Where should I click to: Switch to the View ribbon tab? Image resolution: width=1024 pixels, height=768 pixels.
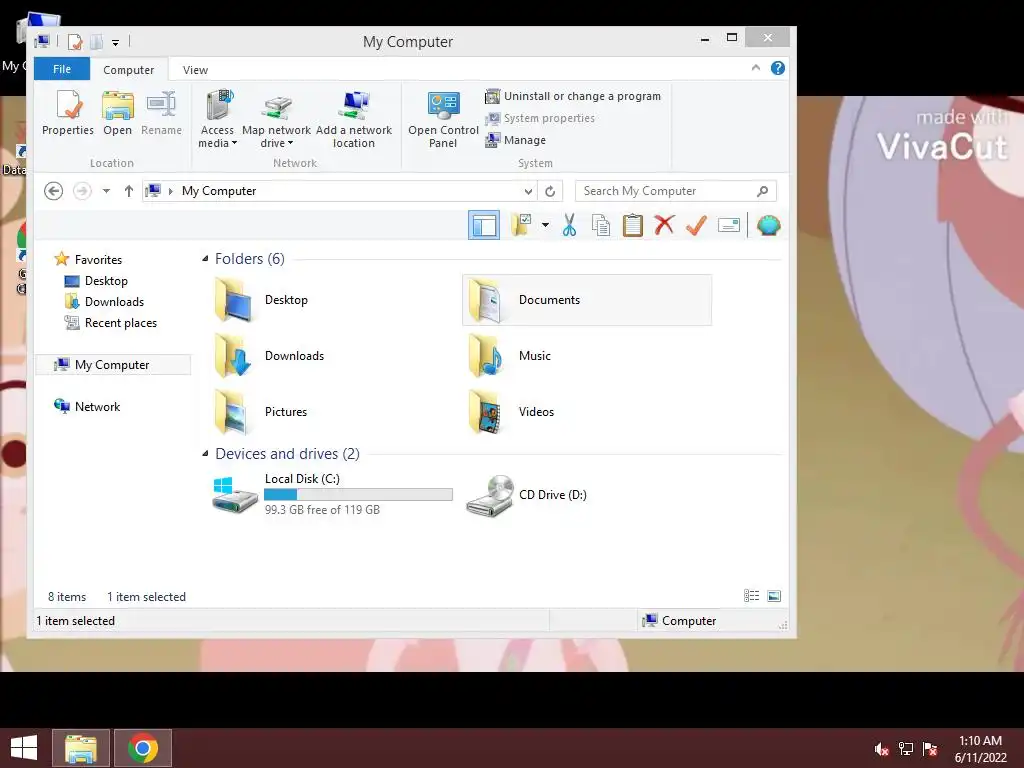pos(195,69)
